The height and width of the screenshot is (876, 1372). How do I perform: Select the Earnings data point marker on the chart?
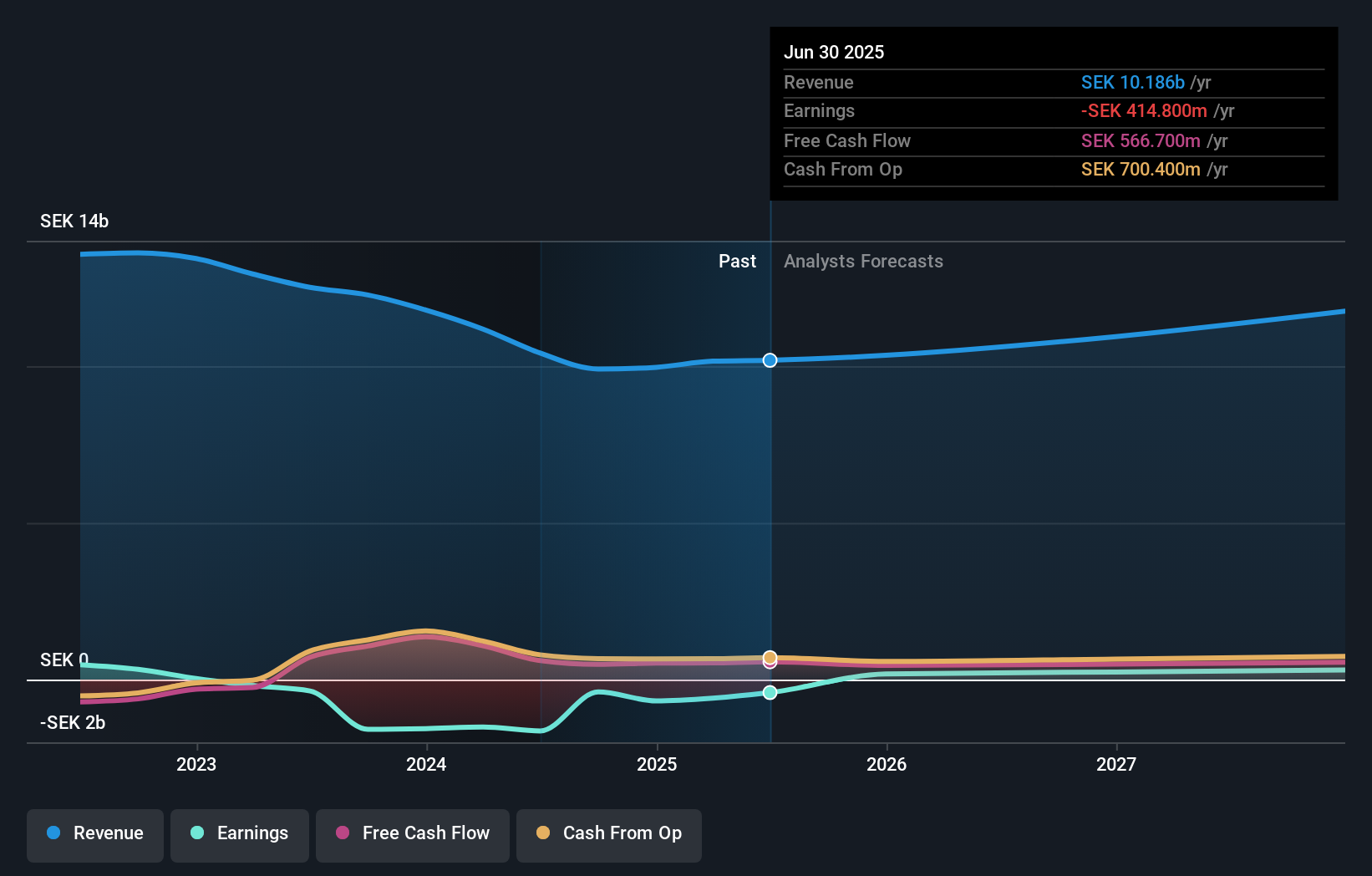click(769, 691)
